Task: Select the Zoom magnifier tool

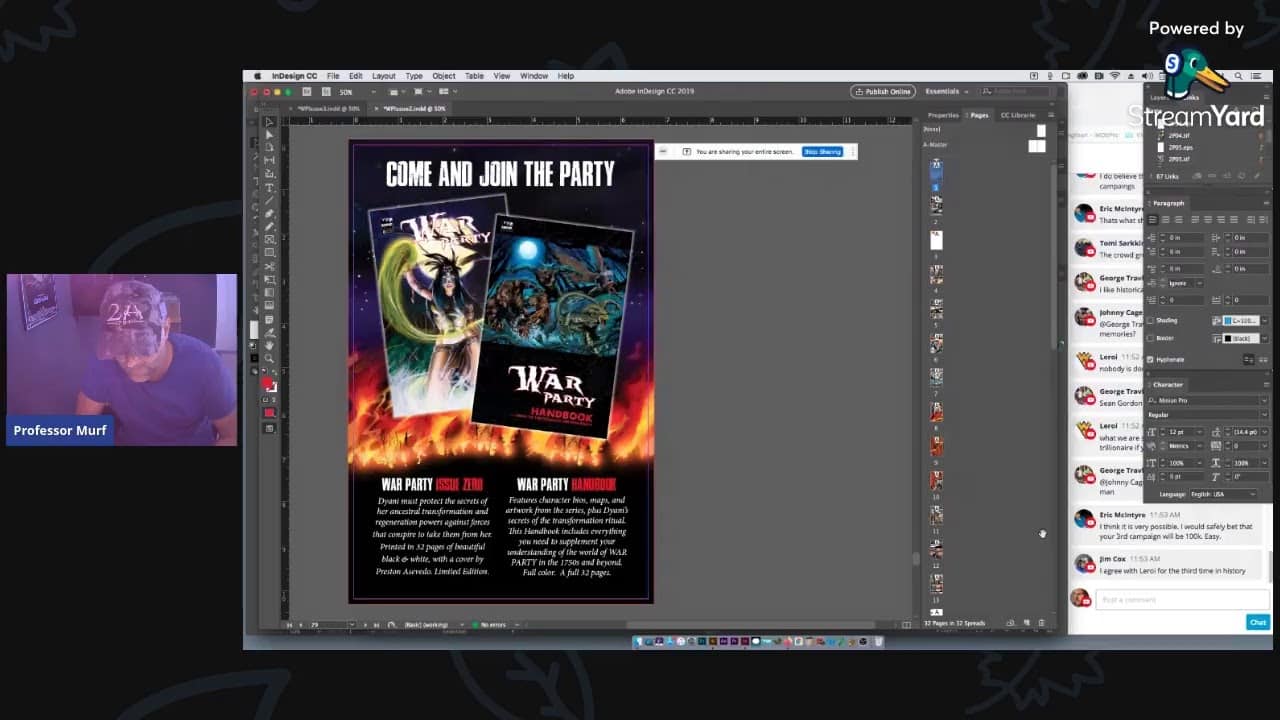Action: tap(269, 358)
